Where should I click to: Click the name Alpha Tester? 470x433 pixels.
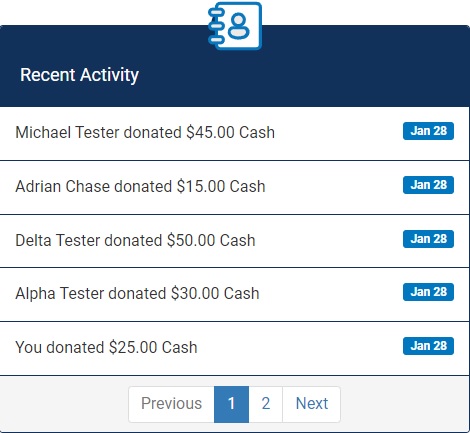coord(60,294)
